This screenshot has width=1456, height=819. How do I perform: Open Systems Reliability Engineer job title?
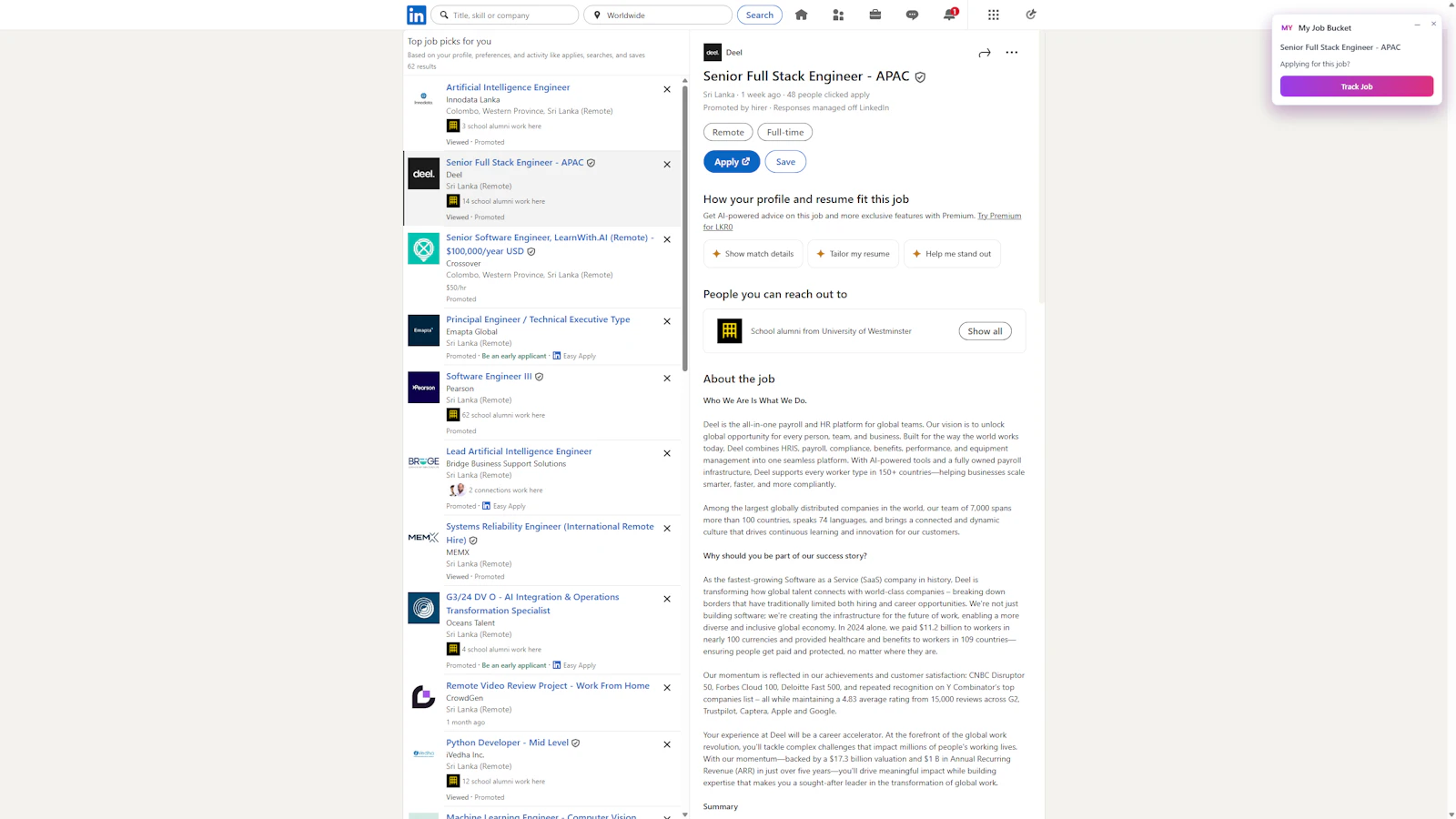(x=550, y=533)
